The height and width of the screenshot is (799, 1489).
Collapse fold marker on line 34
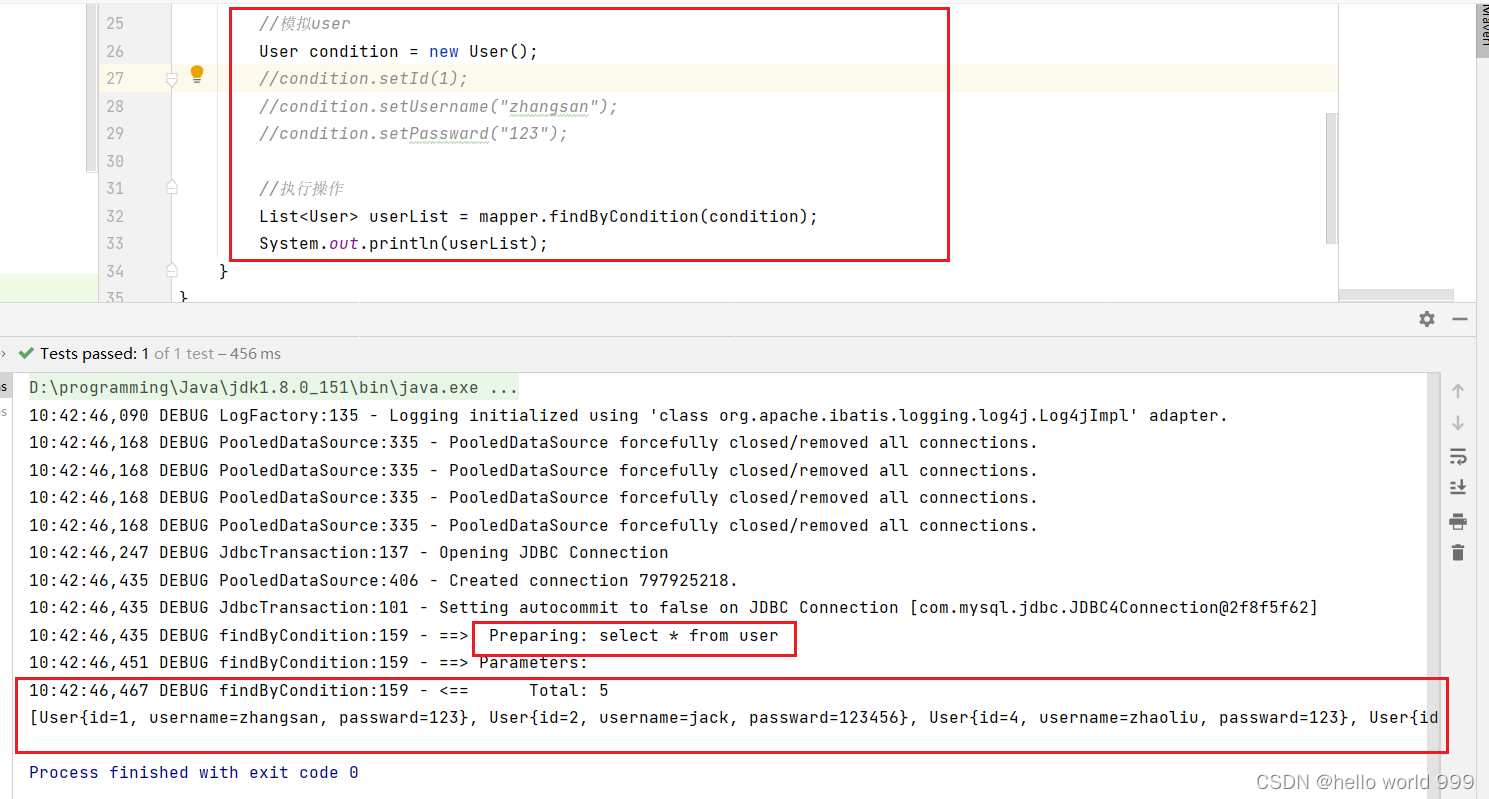[171, 270]
